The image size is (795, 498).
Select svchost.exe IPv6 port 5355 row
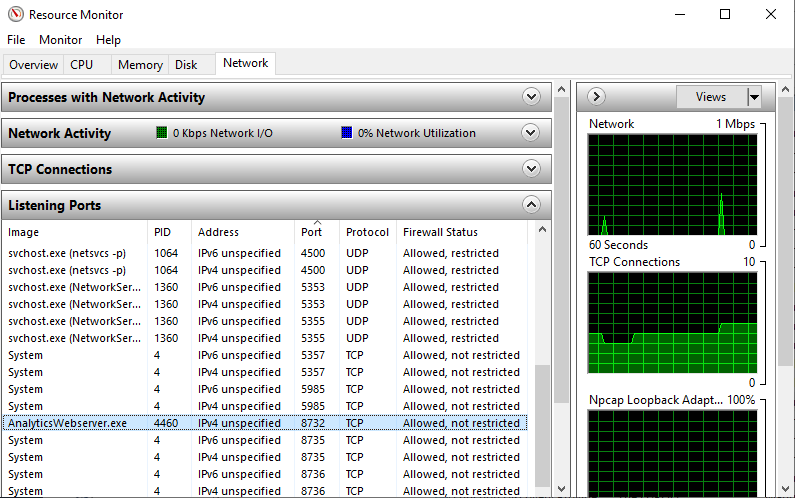pyautogui.click(x=265, y=321)
